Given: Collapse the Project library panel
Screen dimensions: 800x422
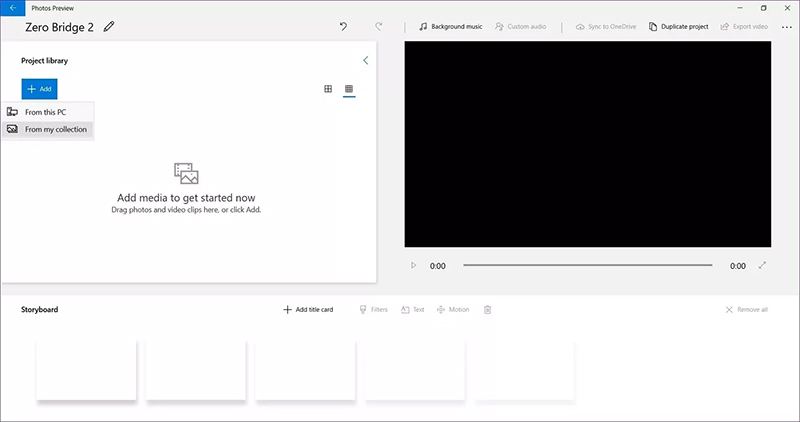Looking at the screenshot, I should [x=365, y=61].
